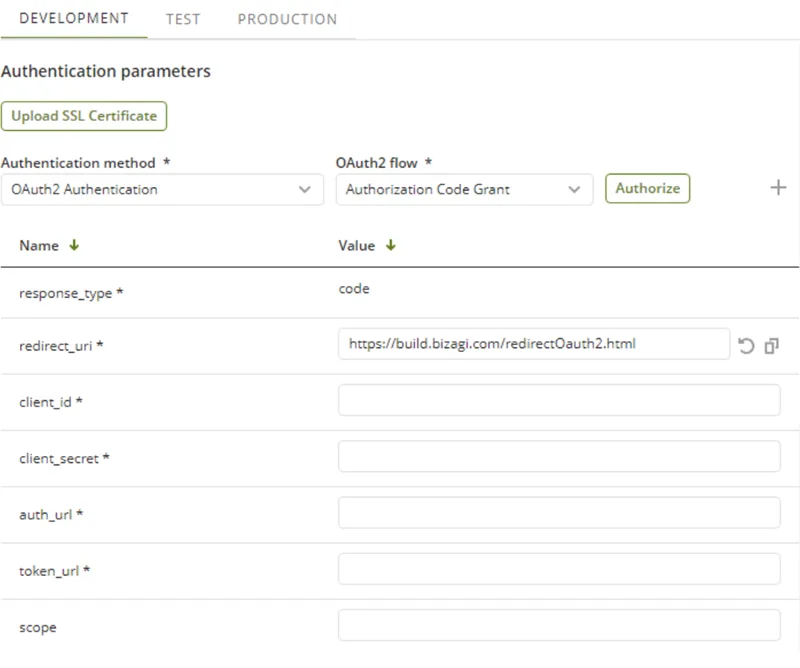Focus the client_id input field
This screenshot has height=668, width=800.
[559, 400]
